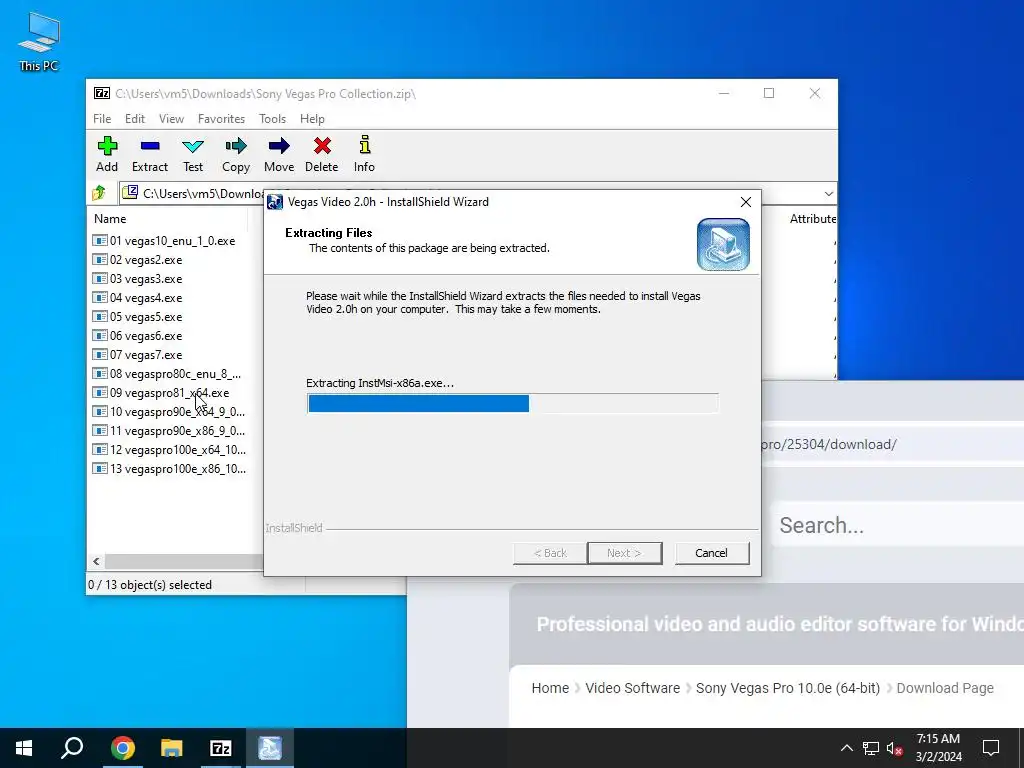The image size is (1024, 768).
Task: Open the File menu in 7-Zip
Action: point(102,119)
